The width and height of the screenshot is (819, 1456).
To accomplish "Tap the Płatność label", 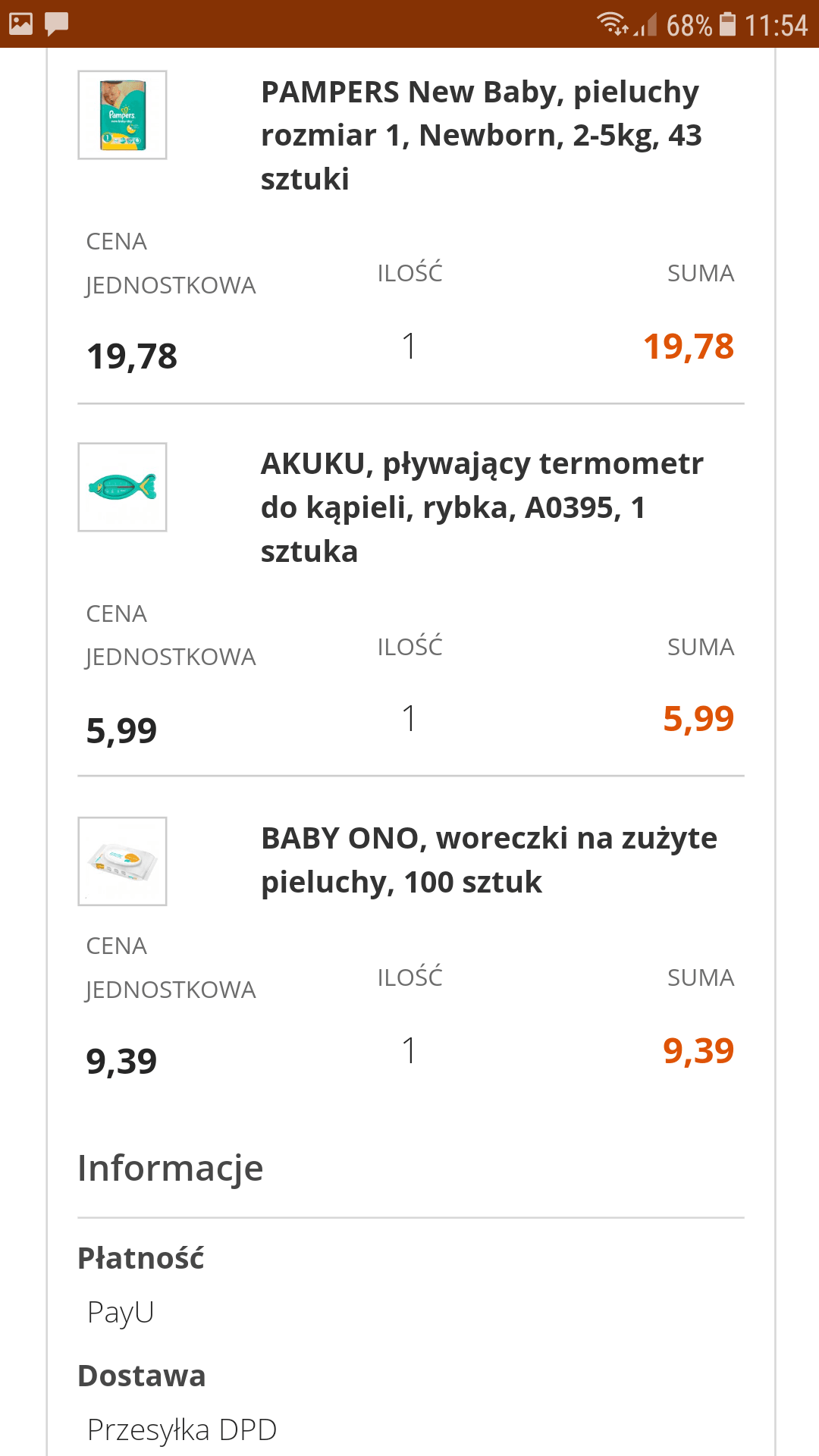I will (141, 1258).
